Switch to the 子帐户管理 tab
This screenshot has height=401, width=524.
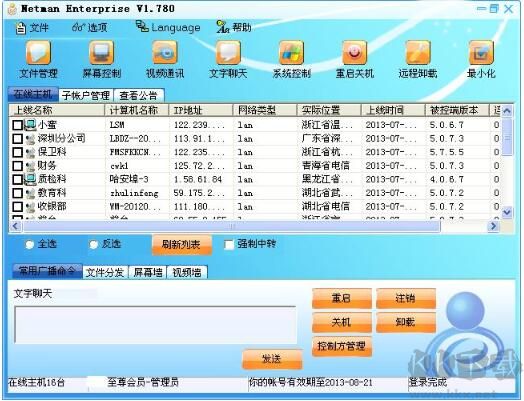[x=86, y=96]
